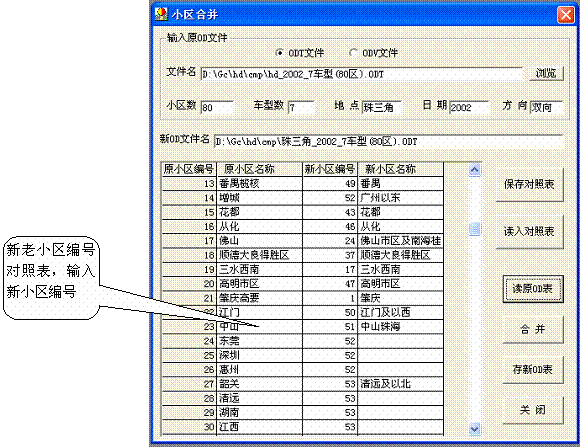580x447 pixels.
Task: Click the 原小区名称 column header
Action: (x=260, y=169)
